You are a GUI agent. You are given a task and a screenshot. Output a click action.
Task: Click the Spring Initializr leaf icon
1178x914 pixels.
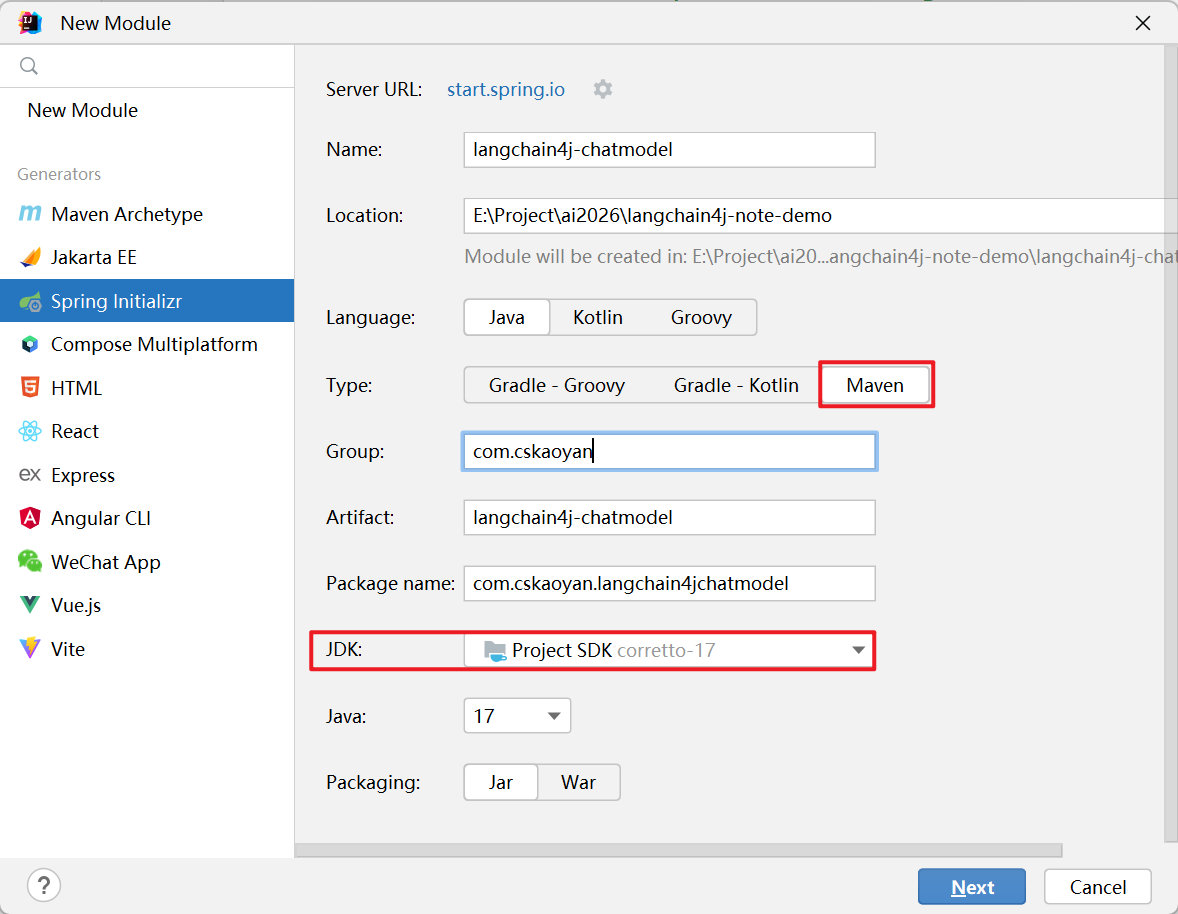click(x=30, y=301)
